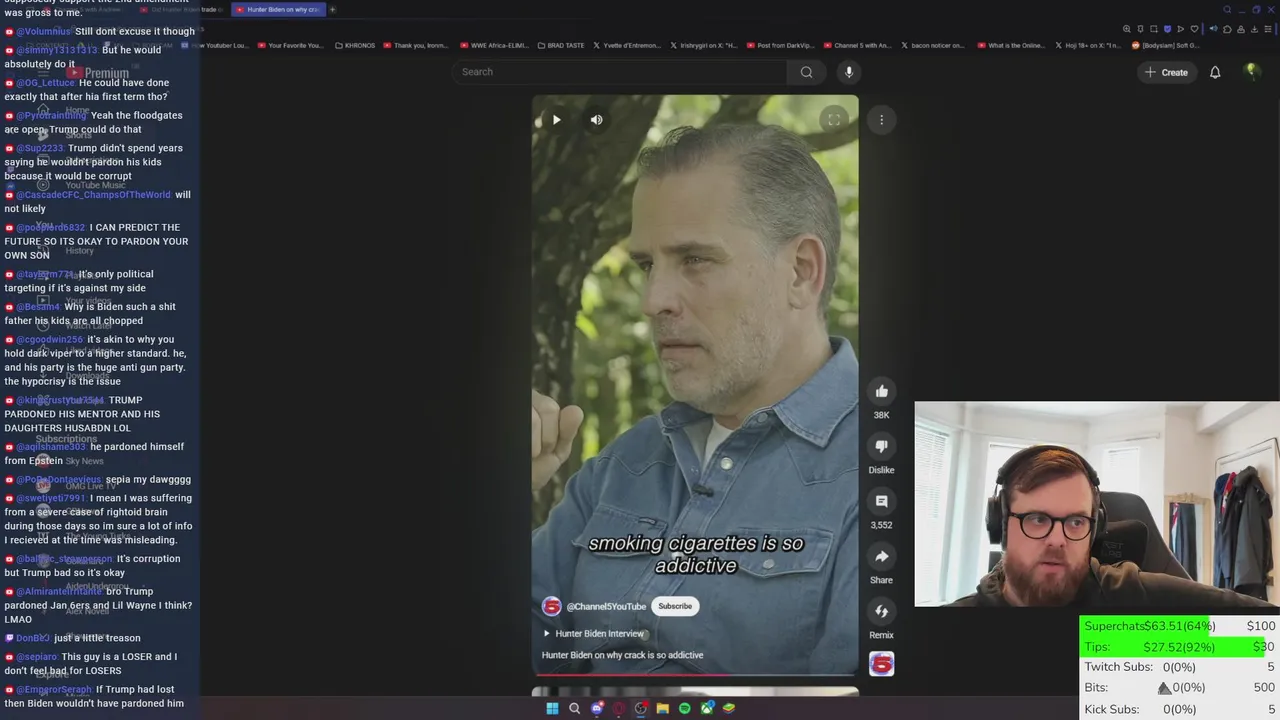The width and height of the screenshot is (1280, 720).
Task: Open the notifications bell
Action: point(1215,72)
